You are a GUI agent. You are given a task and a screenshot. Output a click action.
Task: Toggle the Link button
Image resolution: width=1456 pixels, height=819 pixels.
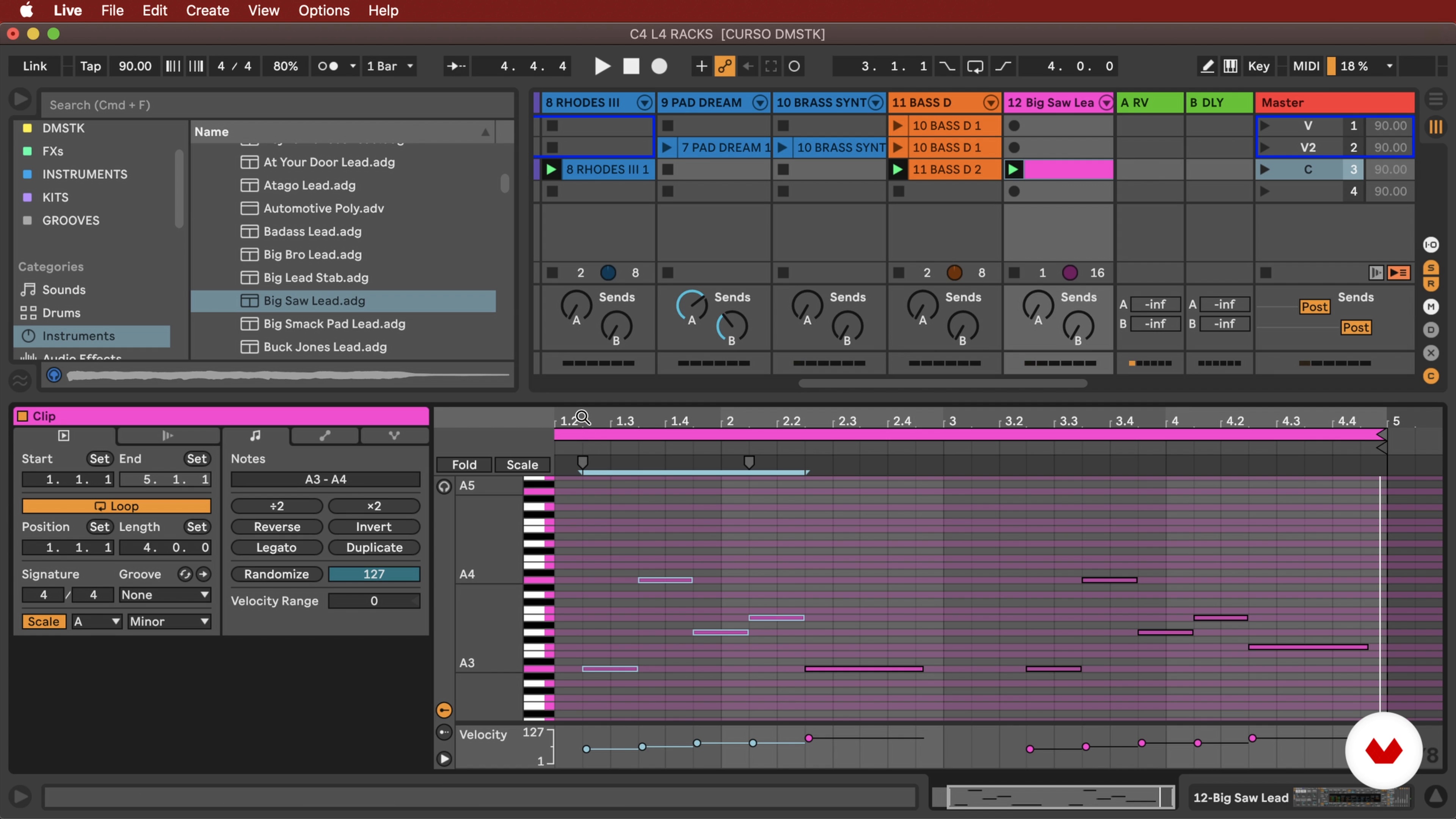point(35,66)
